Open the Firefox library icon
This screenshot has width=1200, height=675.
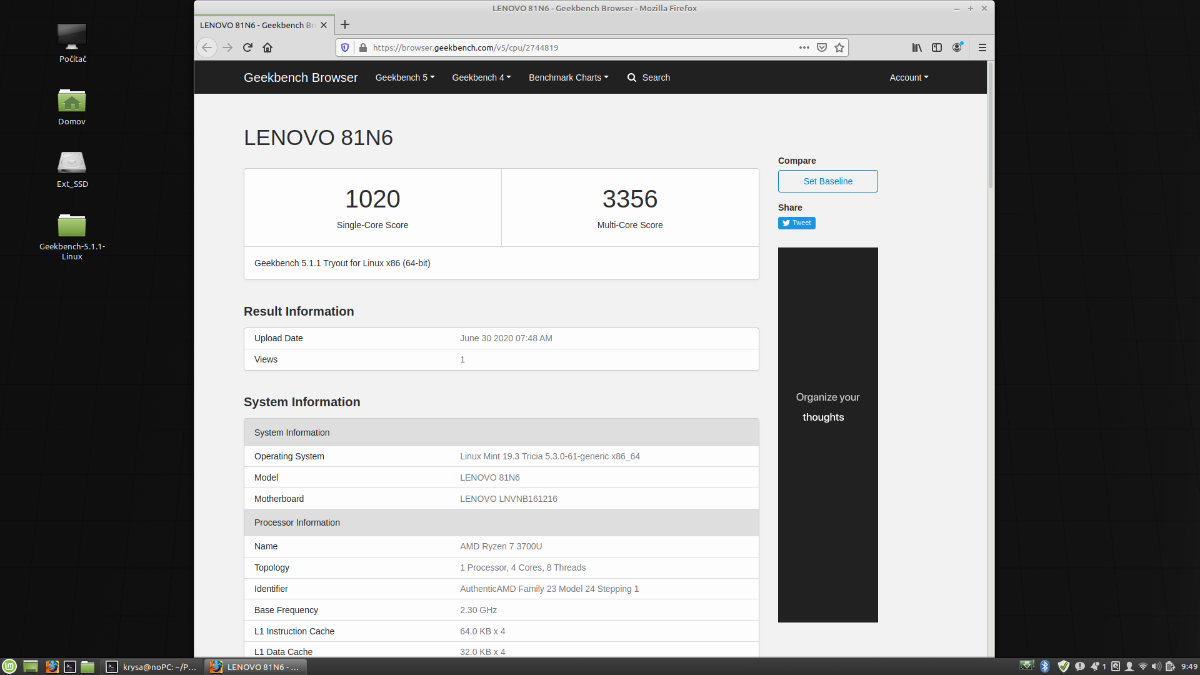(x=917, y=47)
